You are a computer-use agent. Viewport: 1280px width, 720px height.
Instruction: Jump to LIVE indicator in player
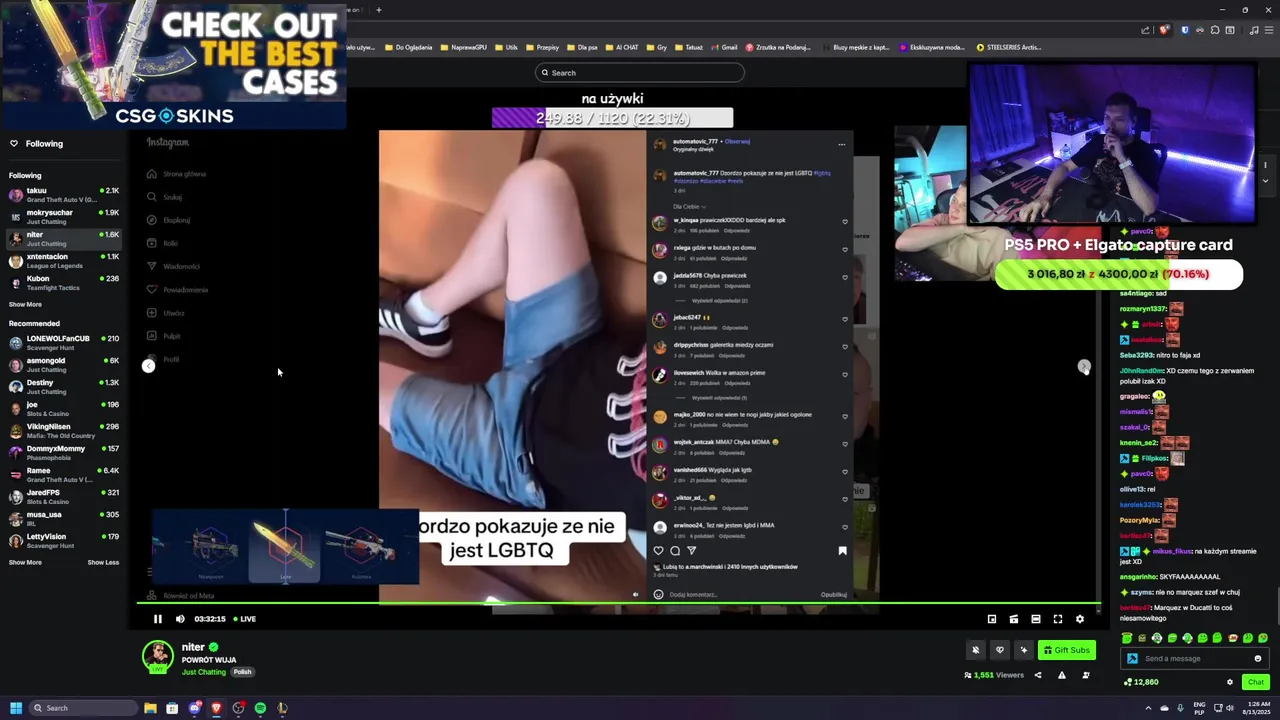[x=245, y=619]
